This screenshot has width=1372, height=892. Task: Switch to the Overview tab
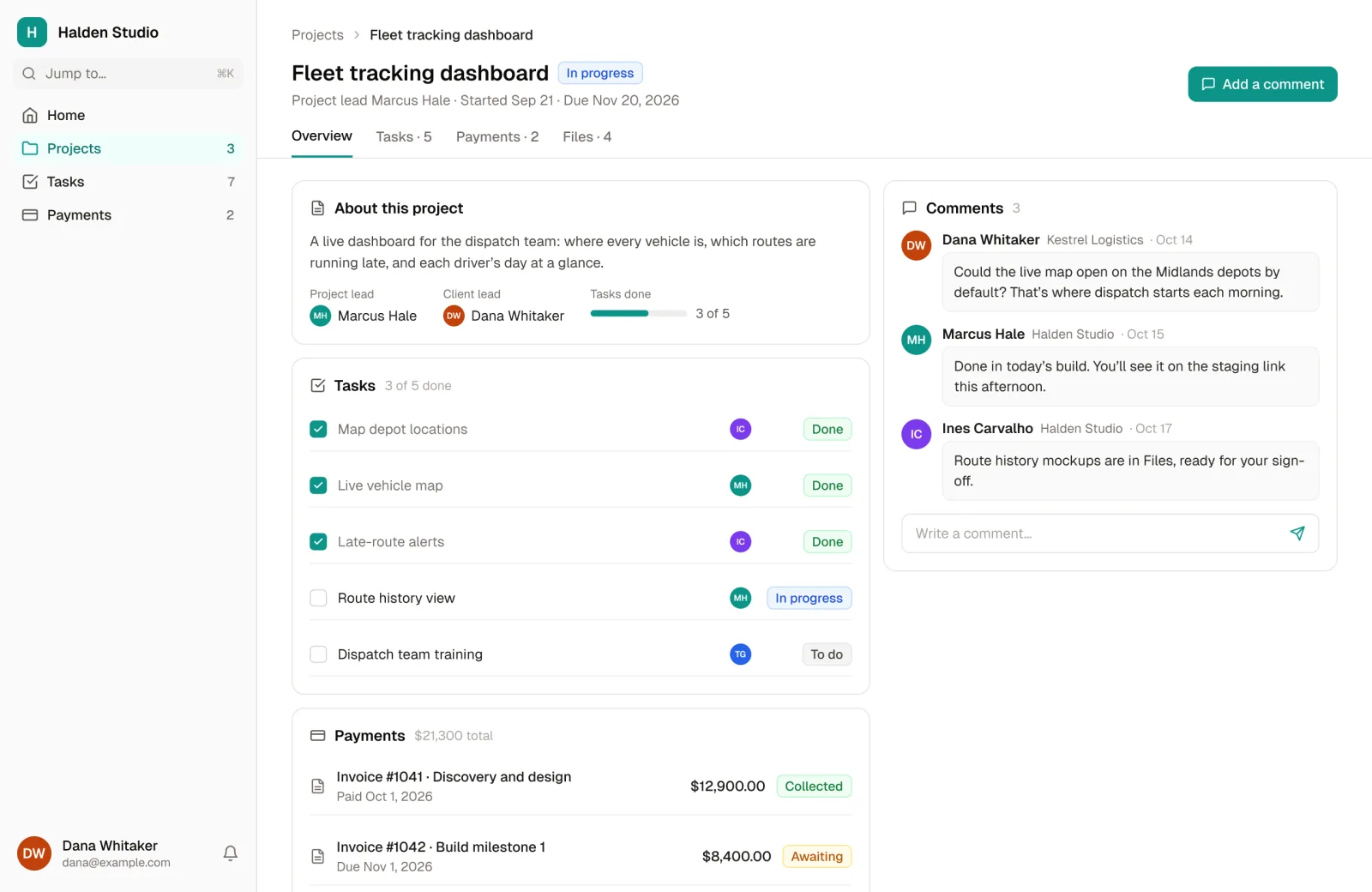click(x=322, y=136)
